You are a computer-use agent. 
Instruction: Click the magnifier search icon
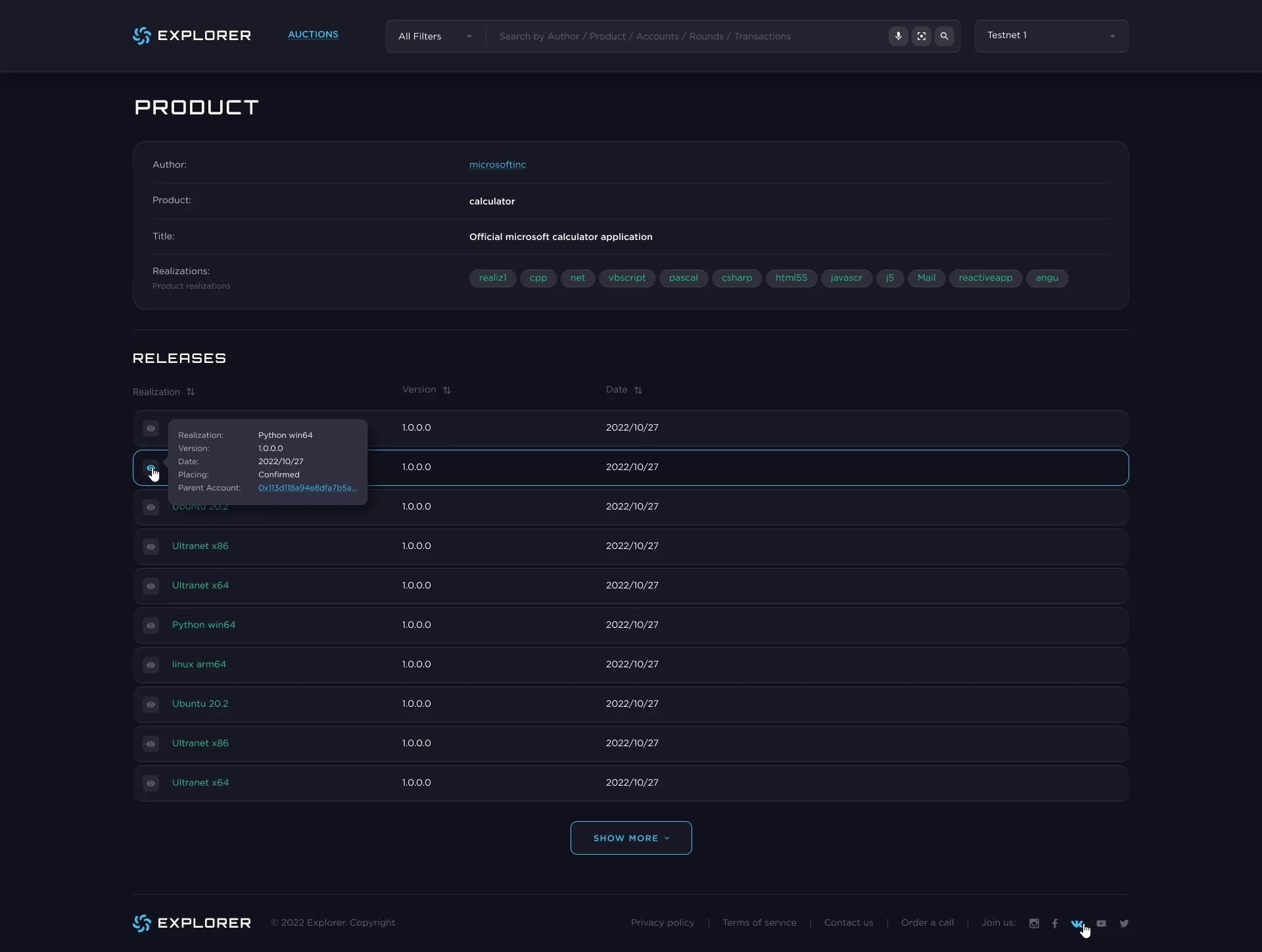(945, 36)
